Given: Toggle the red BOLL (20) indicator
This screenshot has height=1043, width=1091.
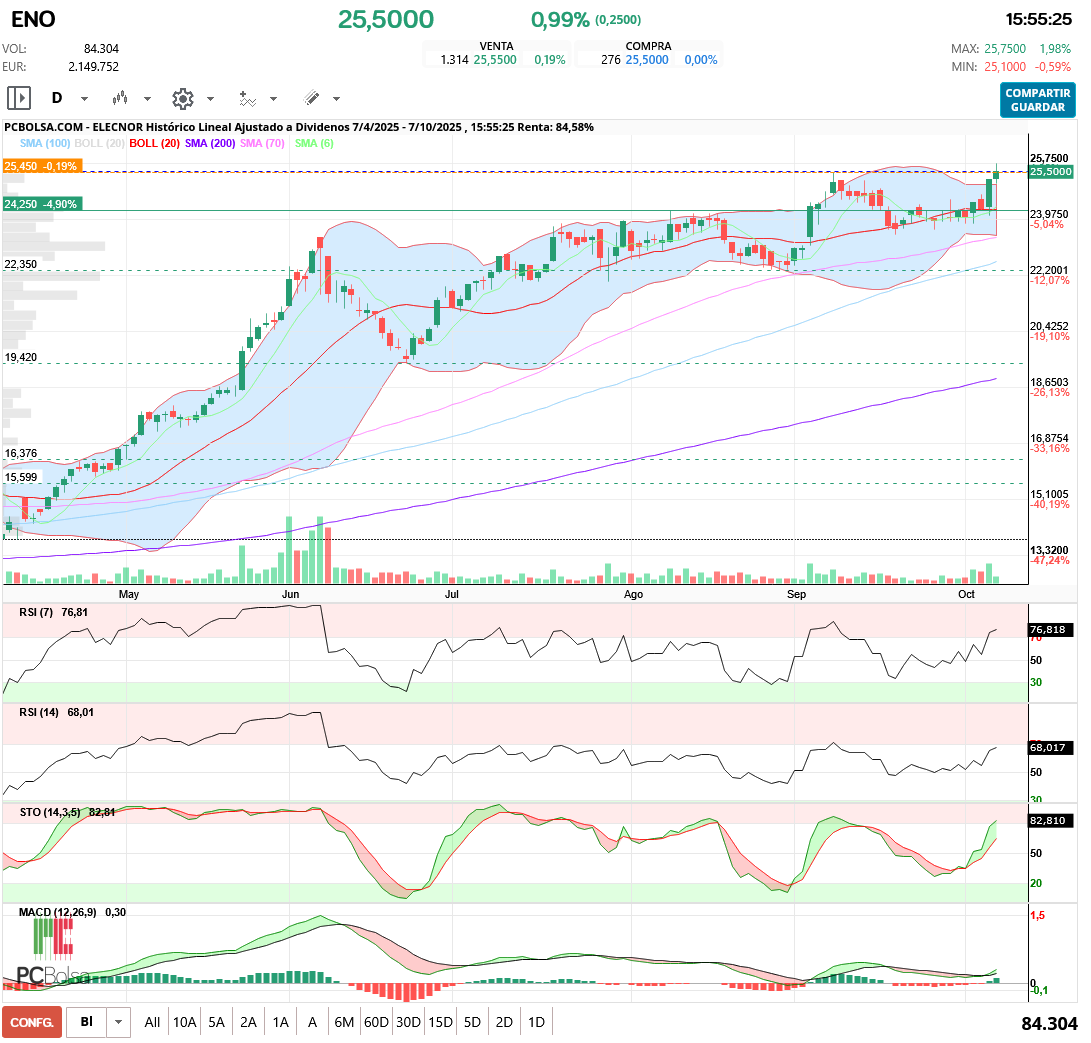Looking at the screenshot, I should [x=154, y=144].
